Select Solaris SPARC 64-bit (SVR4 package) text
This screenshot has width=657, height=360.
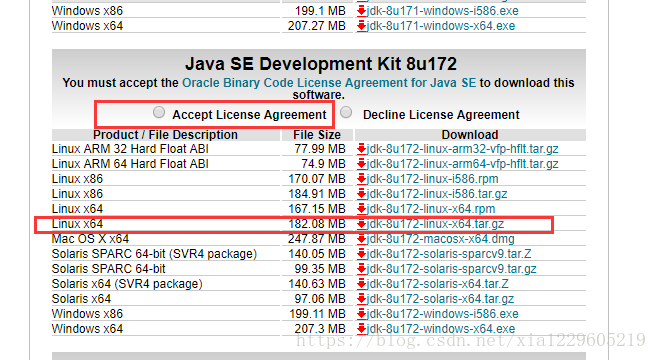click(154, 254)
